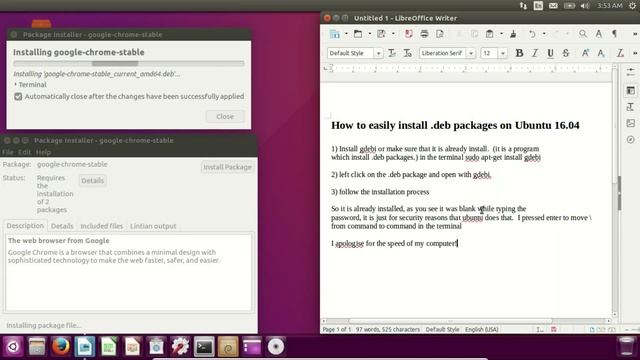Click the Spelling check icon in Writer

pos(599,34)
